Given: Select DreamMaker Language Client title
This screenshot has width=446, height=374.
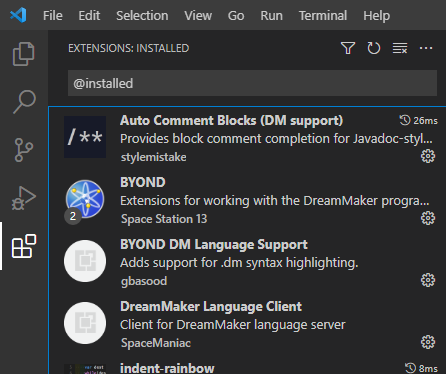Looking at the screenshot, I should point(211,307).
